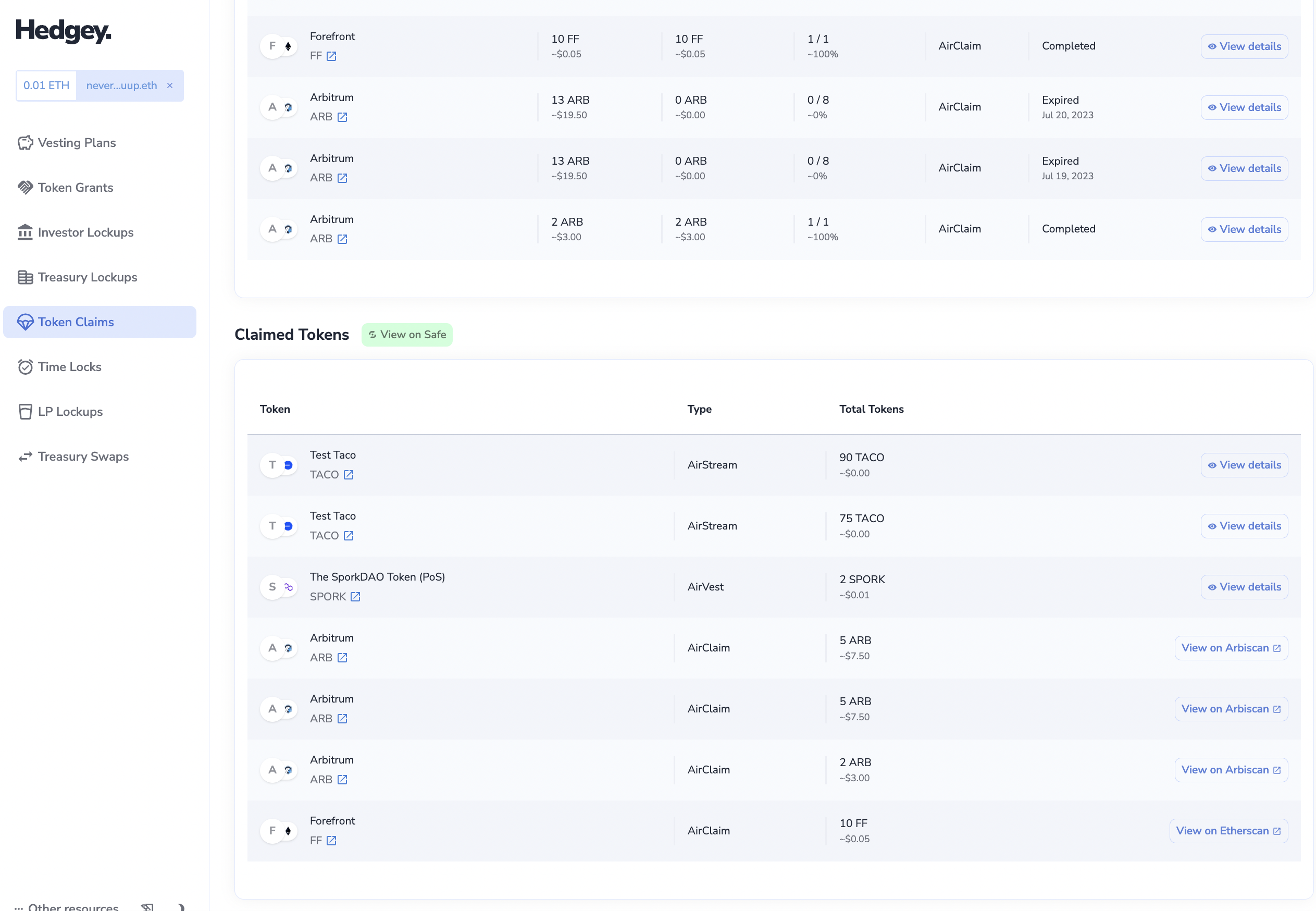Open the Vesting Plans piggy bank icon

[25, 143]
